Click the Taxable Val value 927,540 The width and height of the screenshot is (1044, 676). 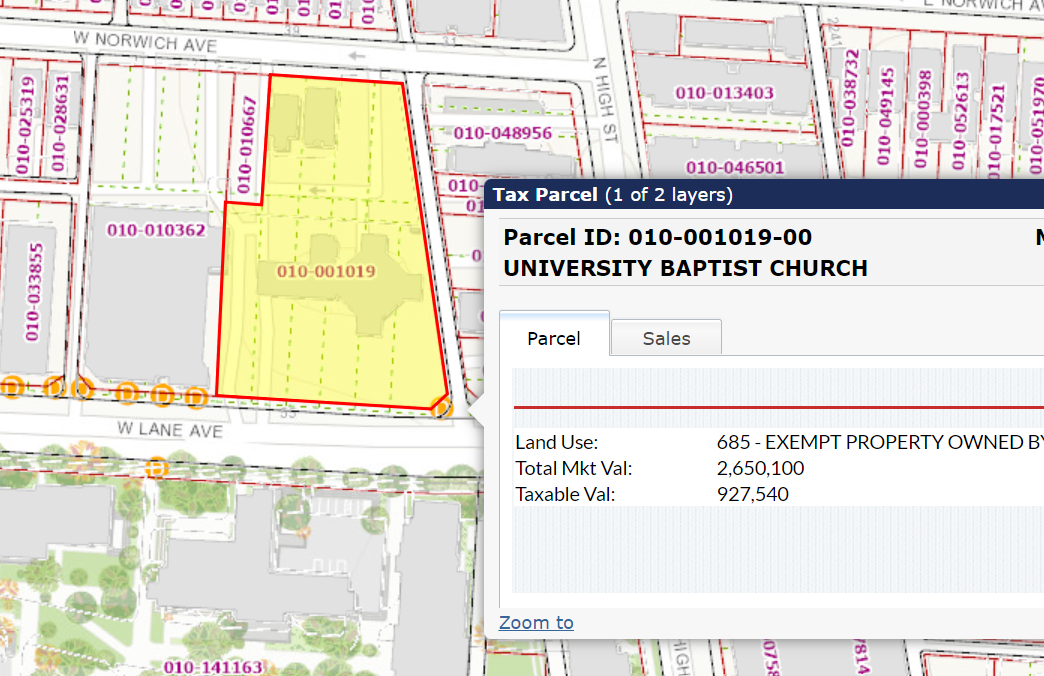(752, 494)
